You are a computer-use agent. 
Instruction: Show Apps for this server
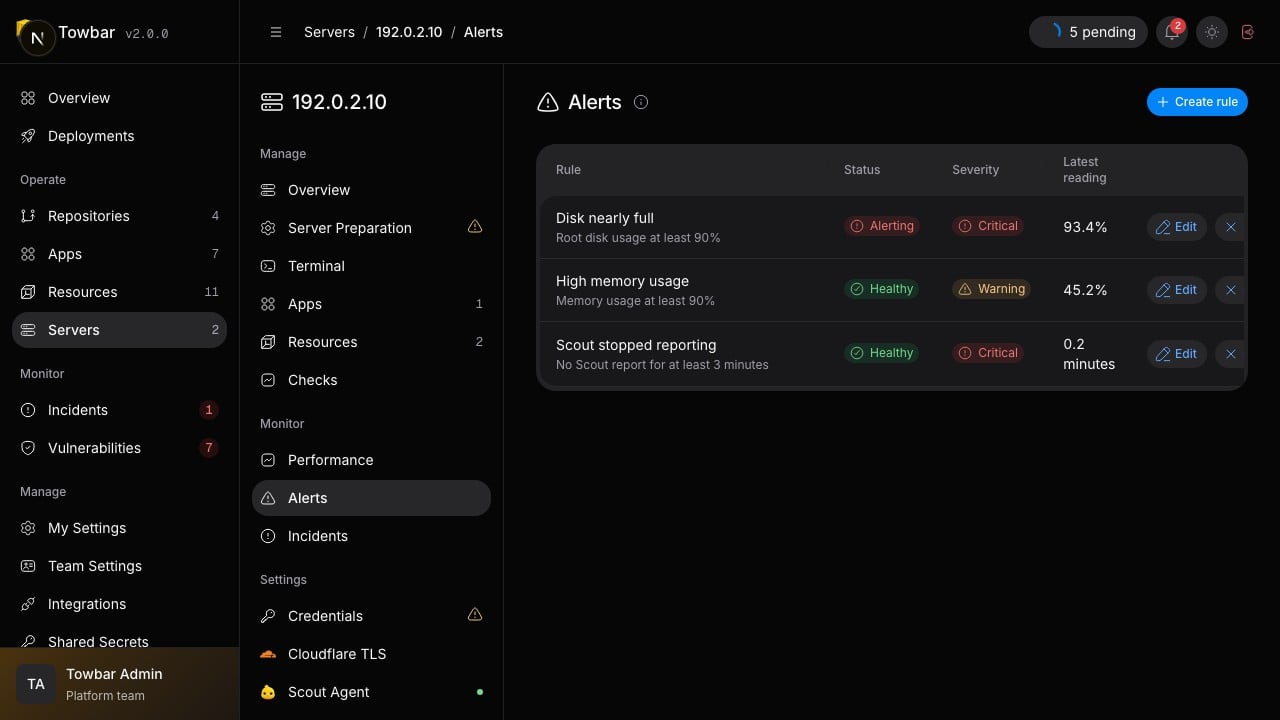(371, 304)
